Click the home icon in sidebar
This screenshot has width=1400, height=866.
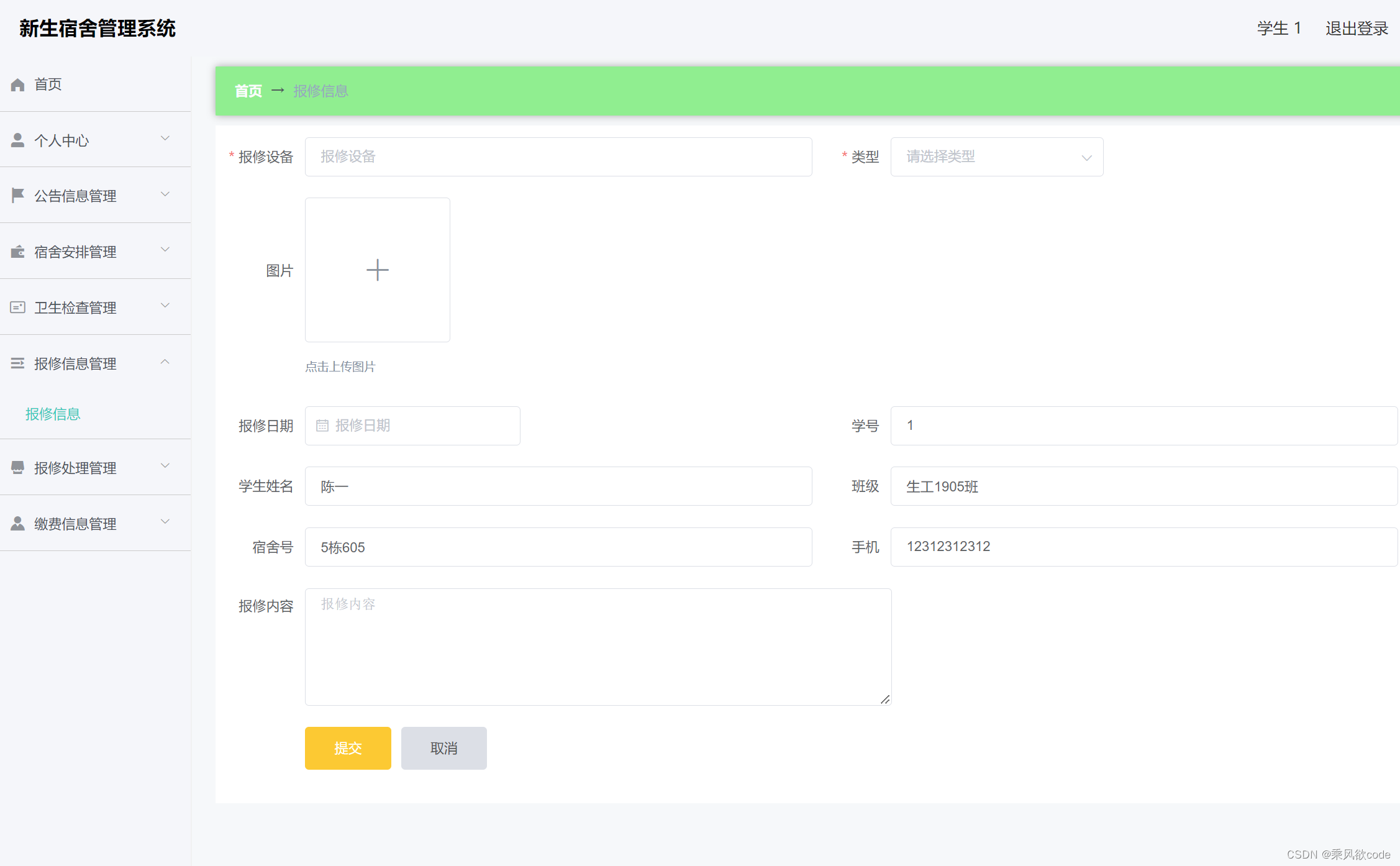pos(17,84)
